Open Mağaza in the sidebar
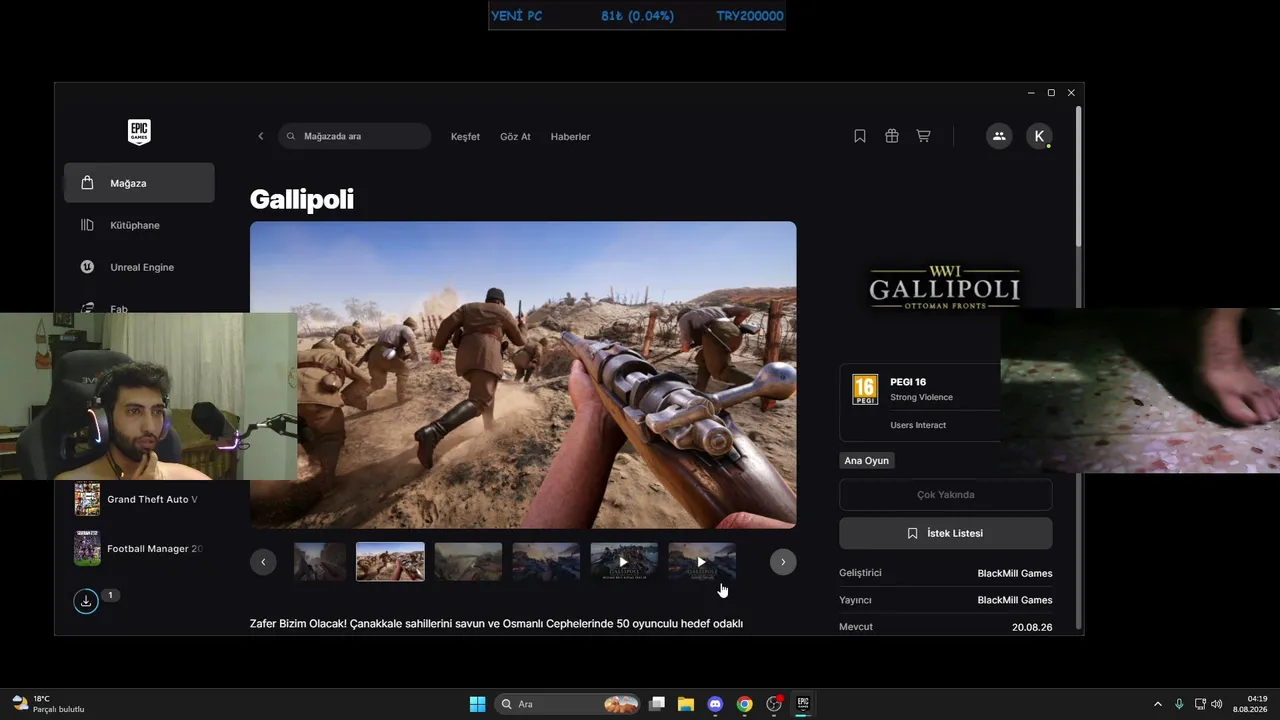The width and height of the screenshot is (1280, 720). [x=139, y=183]
